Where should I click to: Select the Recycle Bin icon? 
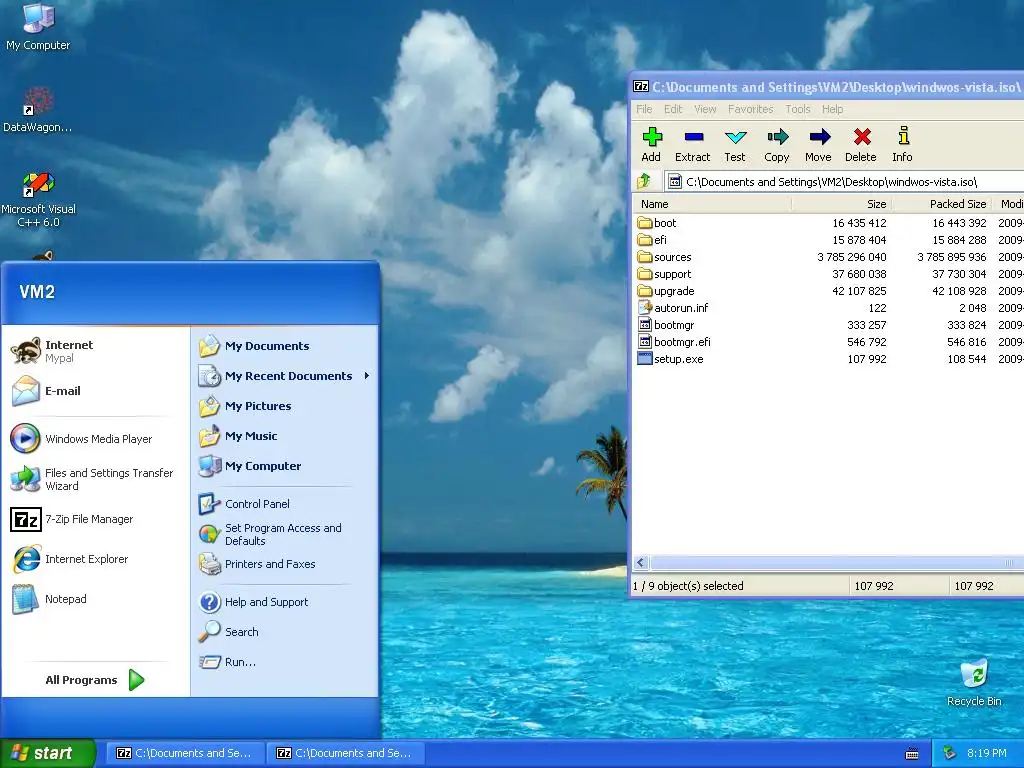[x=974, y=682]
